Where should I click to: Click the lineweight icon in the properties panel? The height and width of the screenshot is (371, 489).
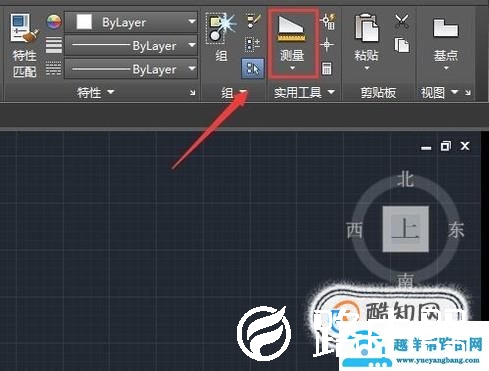click(53, 45)
